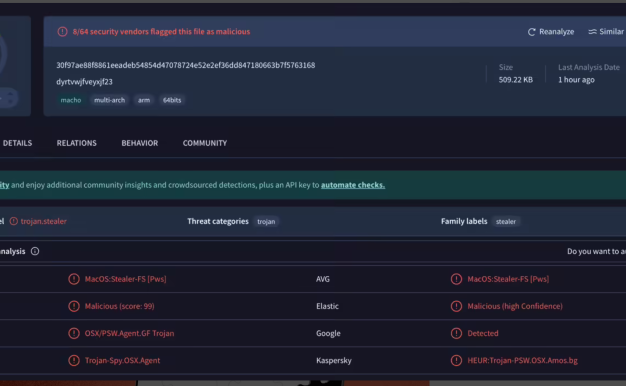
Task: Click the trojan.stealer threat label
Action: pyautogui.click(x=44, y=221)
